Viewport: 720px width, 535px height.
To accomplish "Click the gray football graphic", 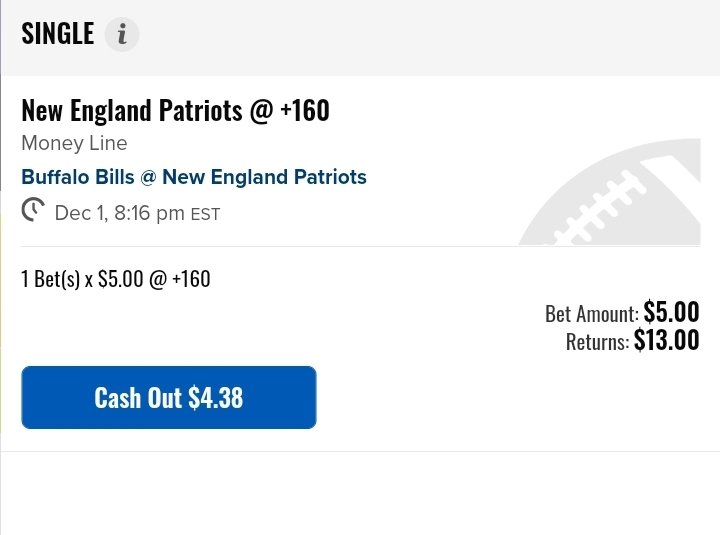I will [x=609, y=191].
